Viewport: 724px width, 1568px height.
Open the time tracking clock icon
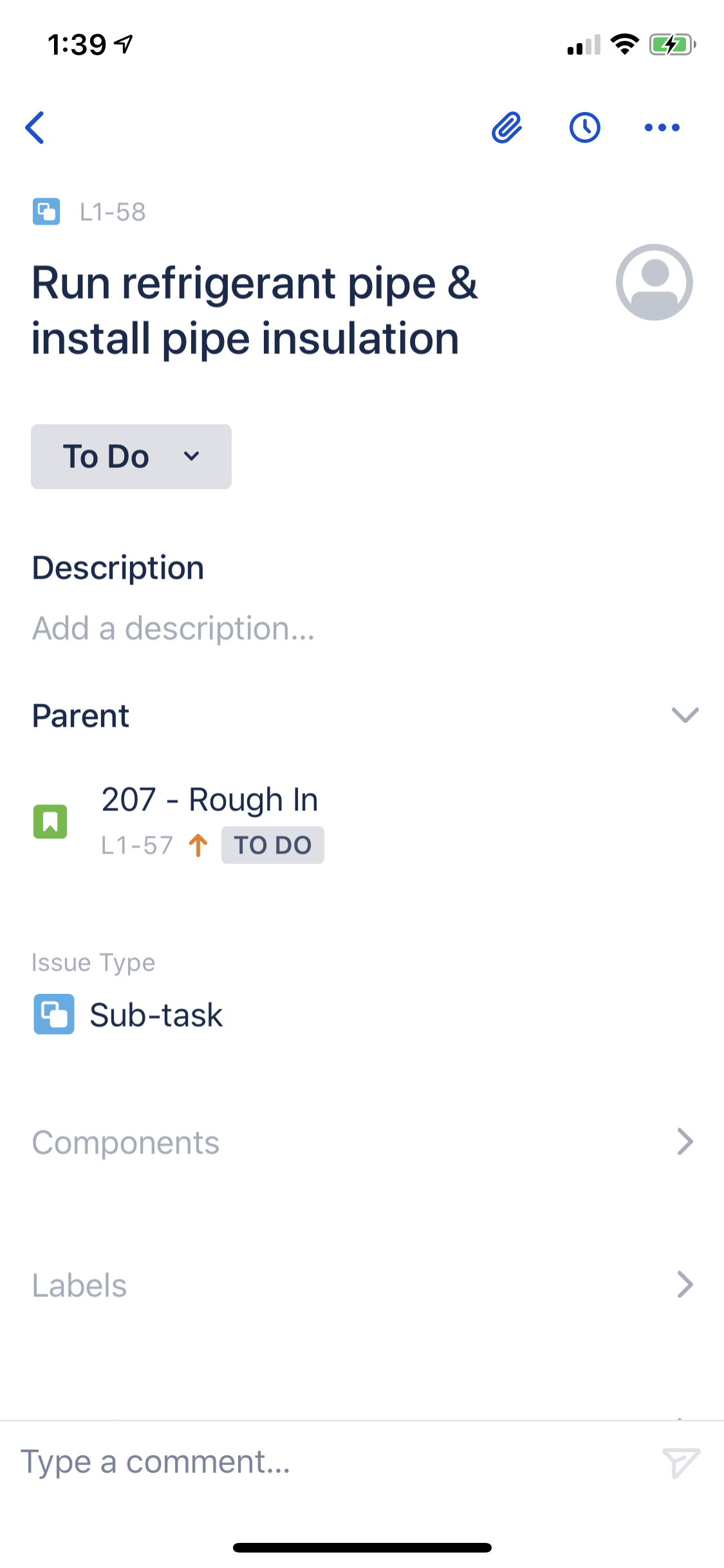[584, 127]
